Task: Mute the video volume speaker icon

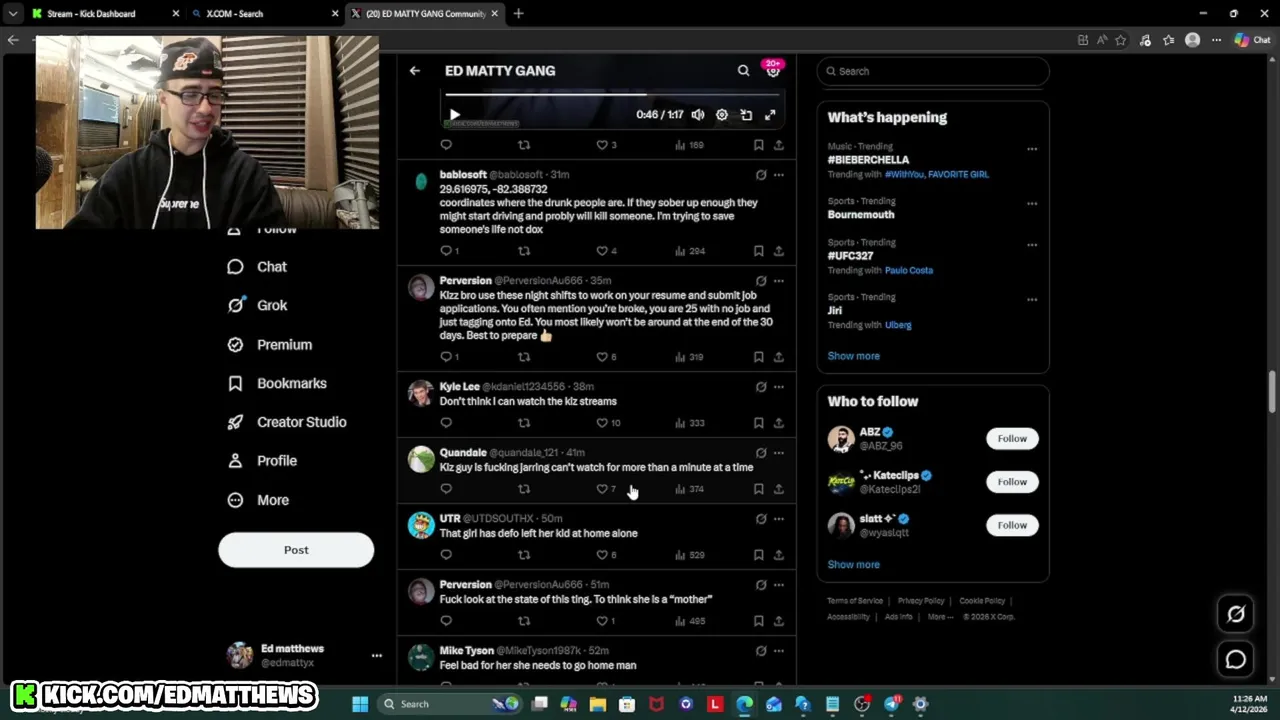Action: point(698,115)
